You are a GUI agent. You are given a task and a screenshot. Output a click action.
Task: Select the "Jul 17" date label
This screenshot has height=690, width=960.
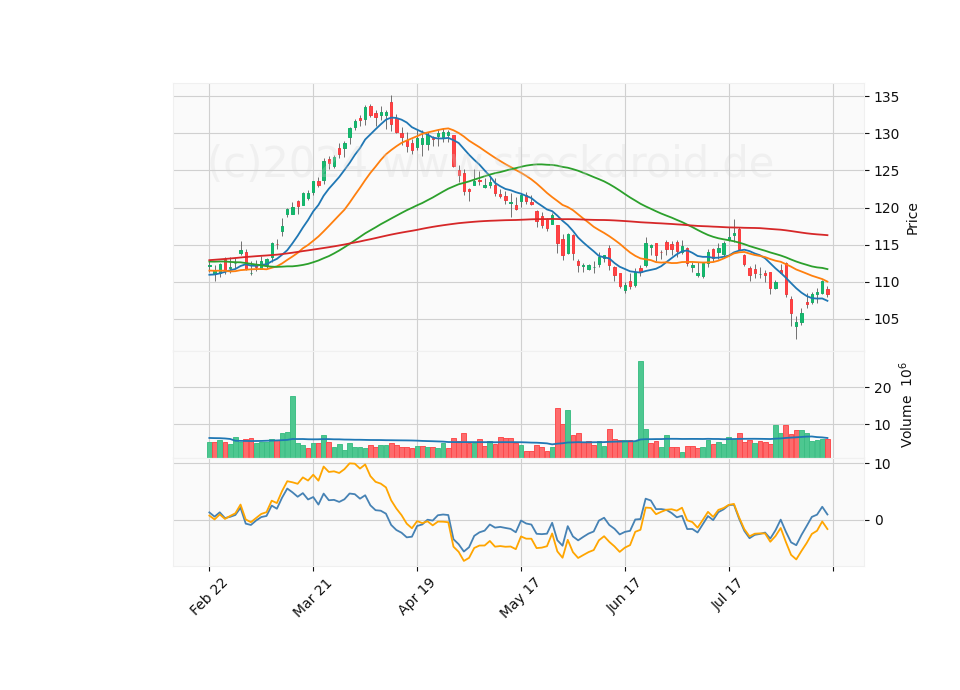pyautogui.click(x=727, y=594)
